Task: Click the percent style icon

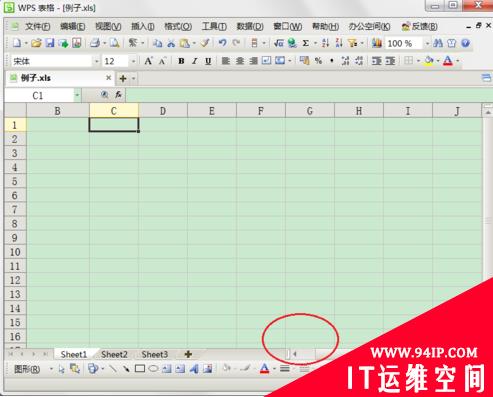Action: tap(318, 61)
